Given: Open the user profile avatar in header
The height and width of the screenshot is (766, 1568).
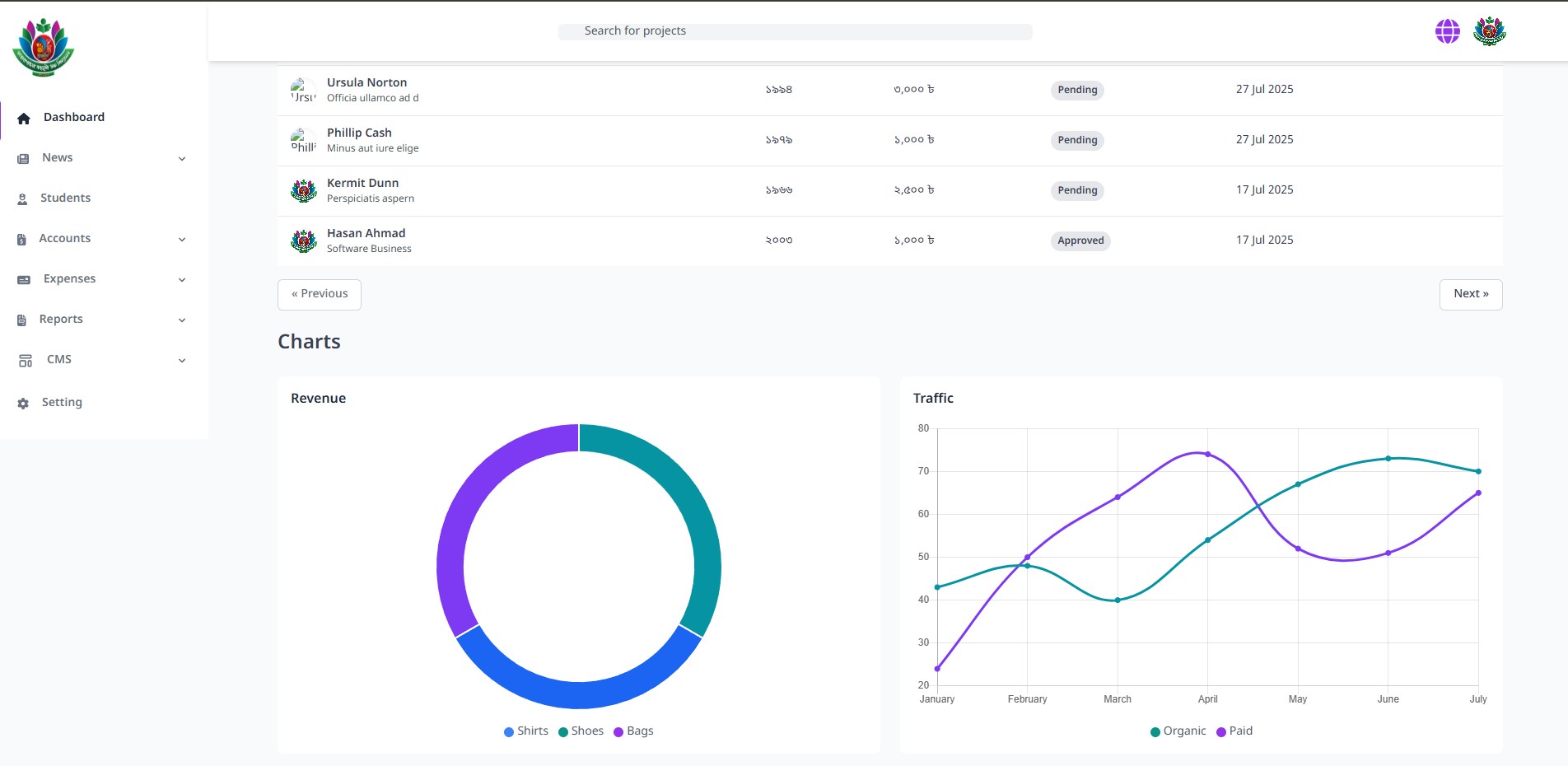Looking at the screenshot, I should tap(1489, 31).
